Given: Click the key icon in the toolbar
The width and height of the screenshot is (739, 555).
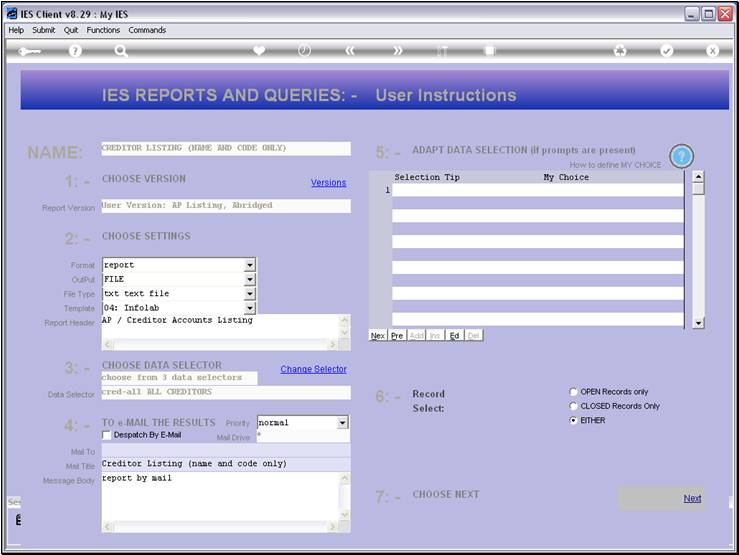Looking at the screenshot, I should point(29,51).
